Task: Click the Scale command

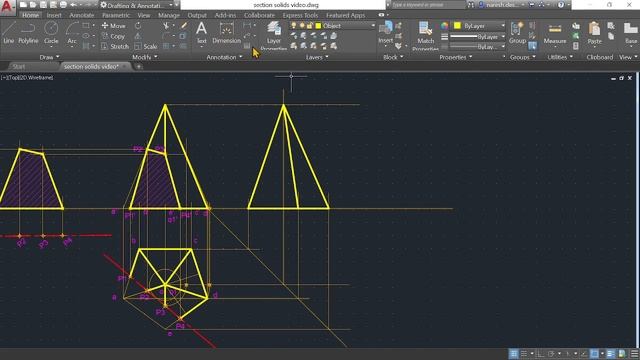Action: tap(146, 47)
